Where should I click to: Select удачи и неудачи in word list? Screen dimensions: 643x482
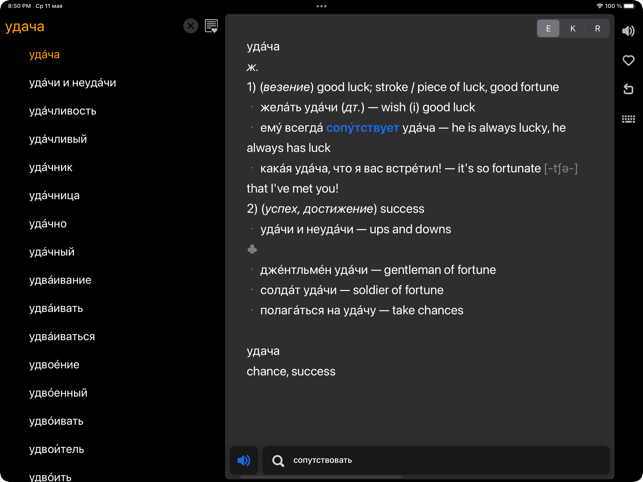[x=72, y=83]
